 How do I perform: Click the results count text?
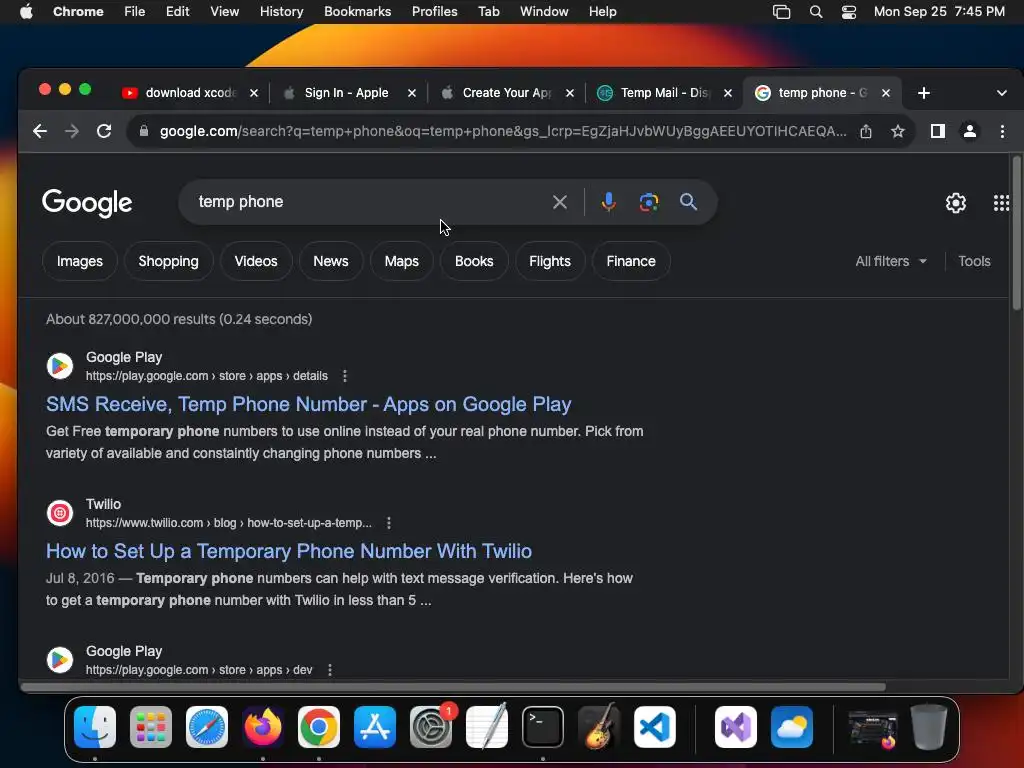point(179,319)
